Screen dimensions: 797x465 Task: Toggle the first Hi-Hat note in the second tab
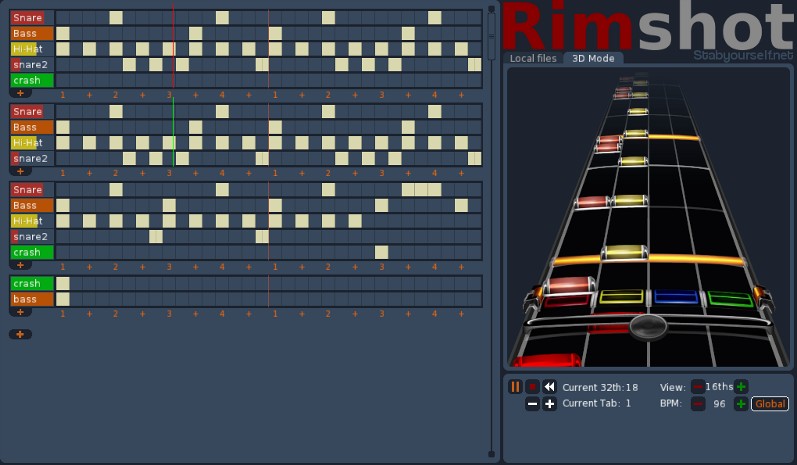coord(63,143)
